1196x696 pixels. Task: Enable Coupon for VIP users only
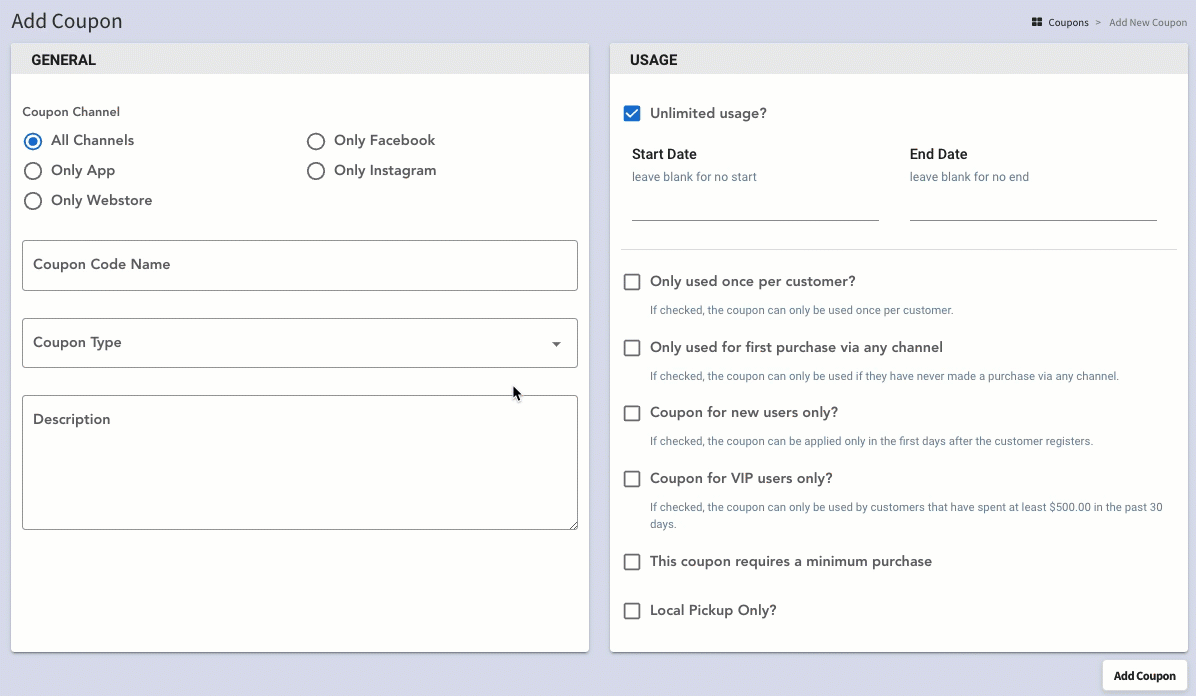click(632, 479)
